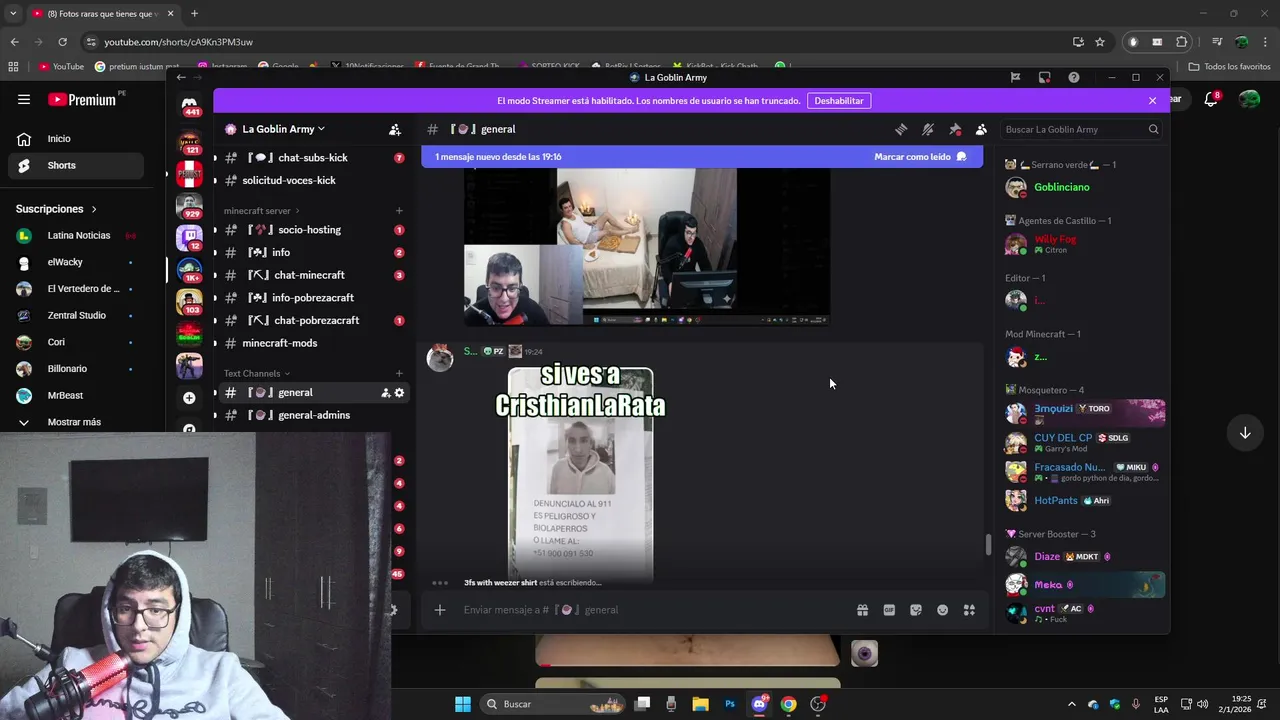Click create invite icon on general channel
The image size is (1280, 720).
(x=386, y=393)
